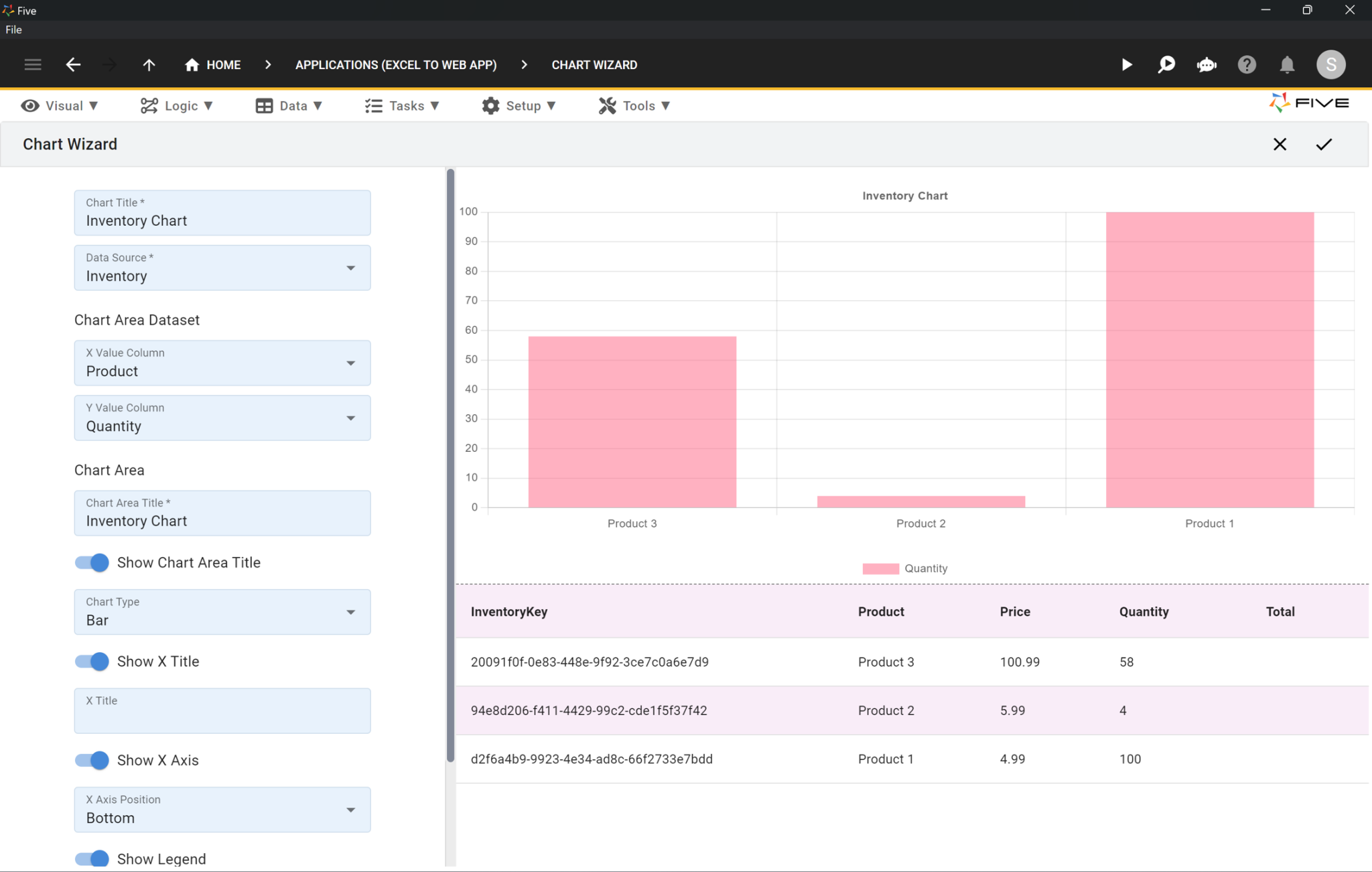Open the Tasks menu

coord(402,106)
